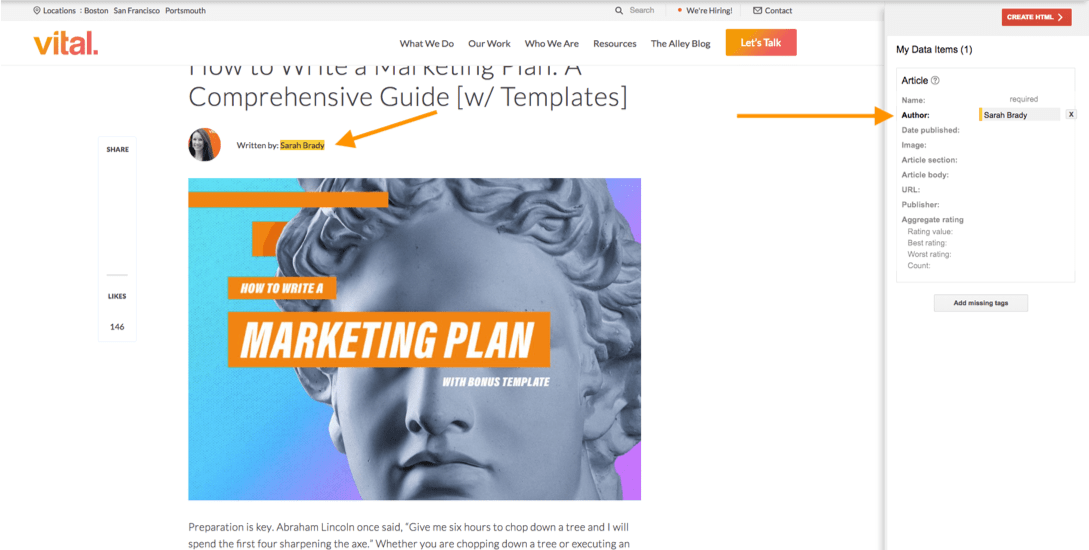Click the vital. logo

66,43
